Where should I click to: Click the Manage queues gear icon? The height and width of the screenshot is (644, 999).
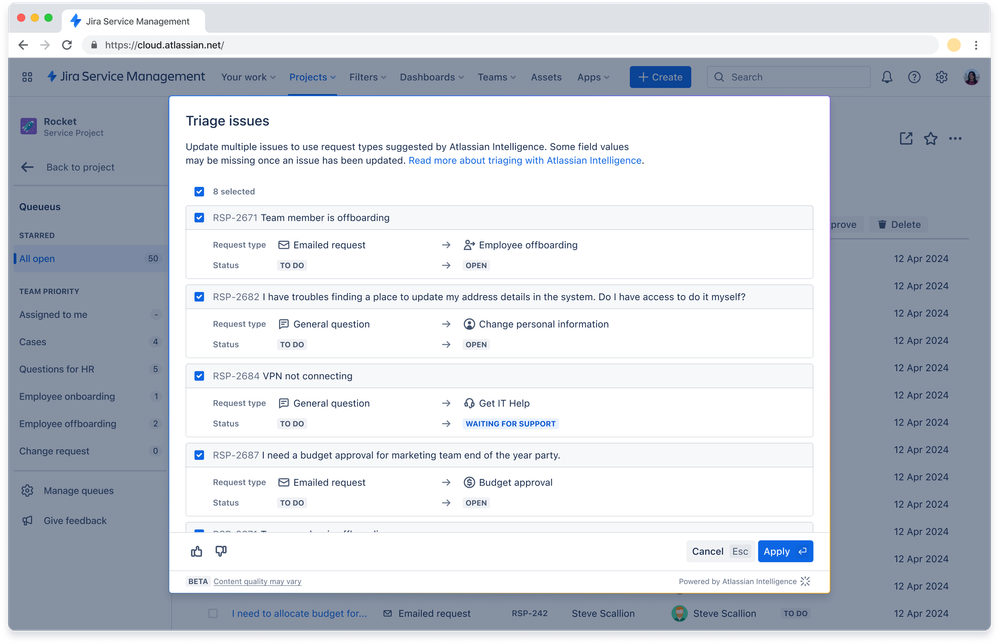27,490
